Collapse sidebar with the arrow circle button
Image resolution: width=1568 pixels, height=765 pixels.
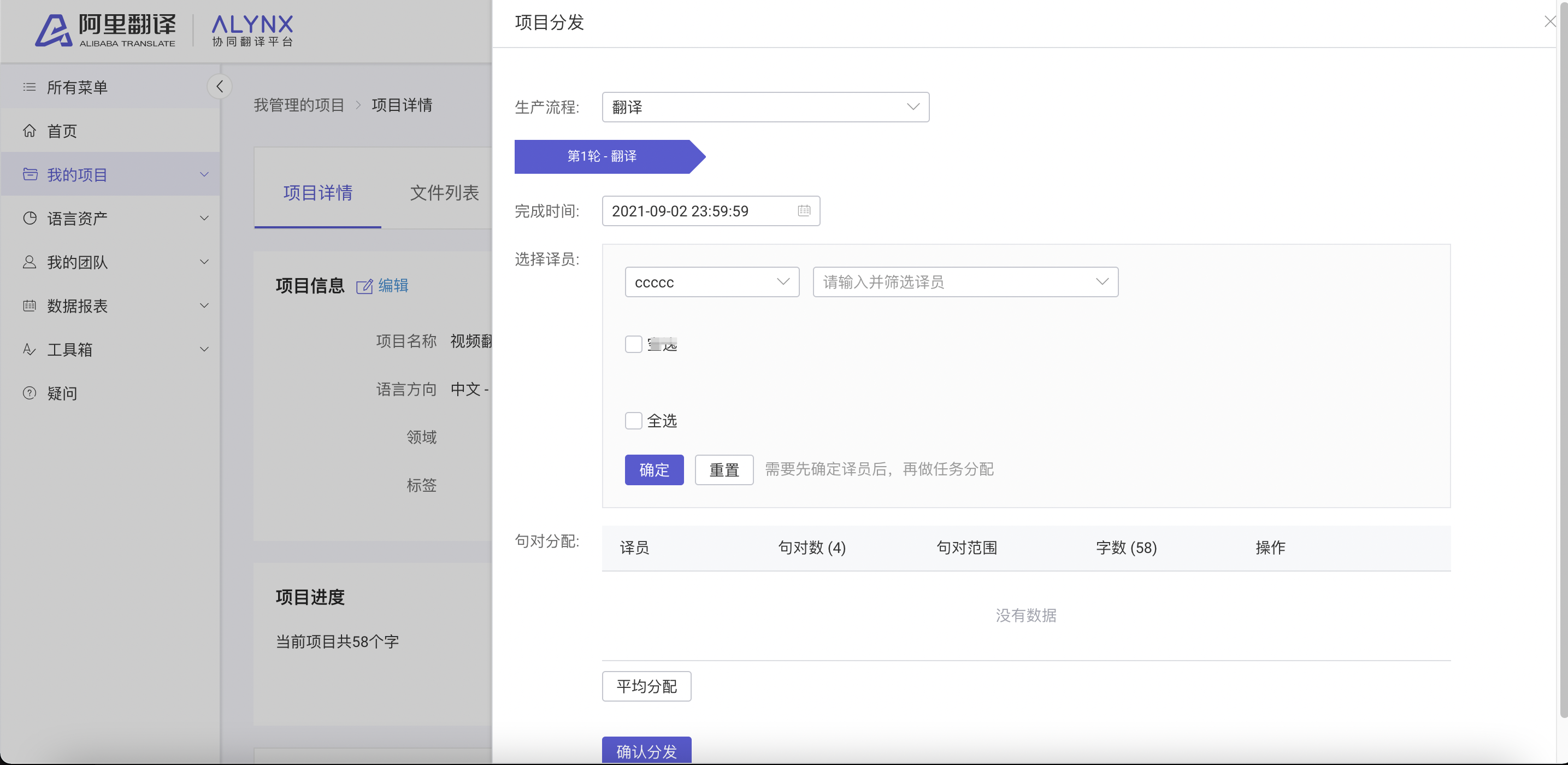(x=220, y=86)
